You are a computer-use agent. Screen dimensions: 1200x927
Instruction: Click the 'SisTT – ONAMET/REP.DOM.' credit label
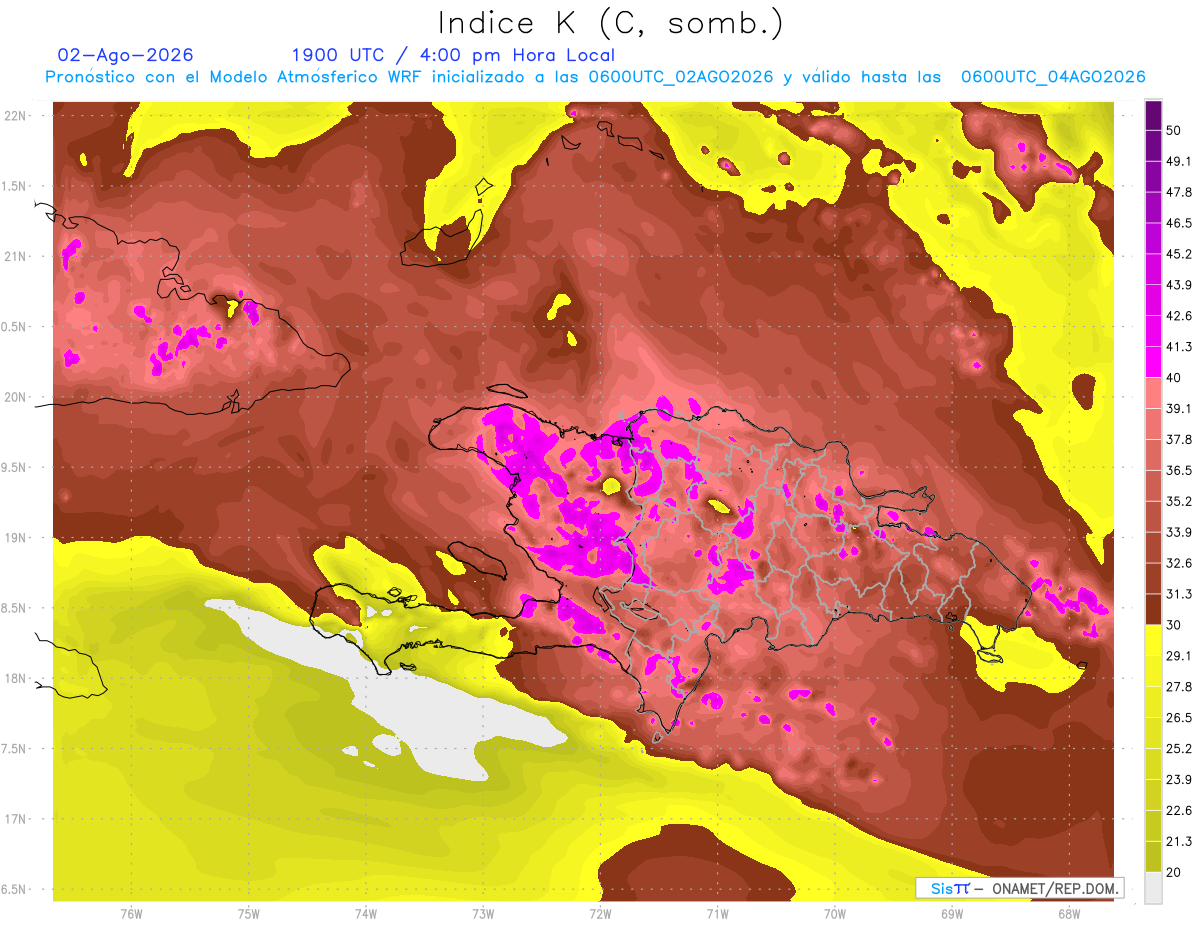pos(1020,888)
